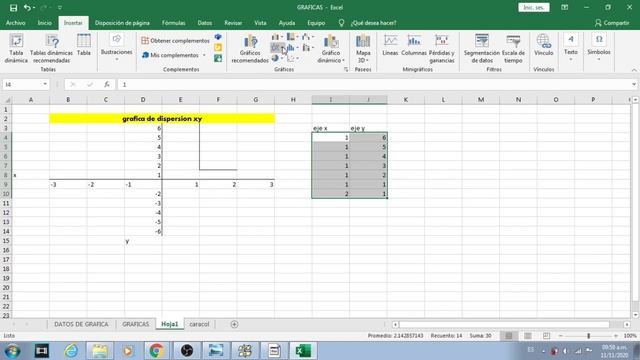Switch to Disposición de página tab
The image size is (640, 360).
pyautogui.click(x=122, y=23)
